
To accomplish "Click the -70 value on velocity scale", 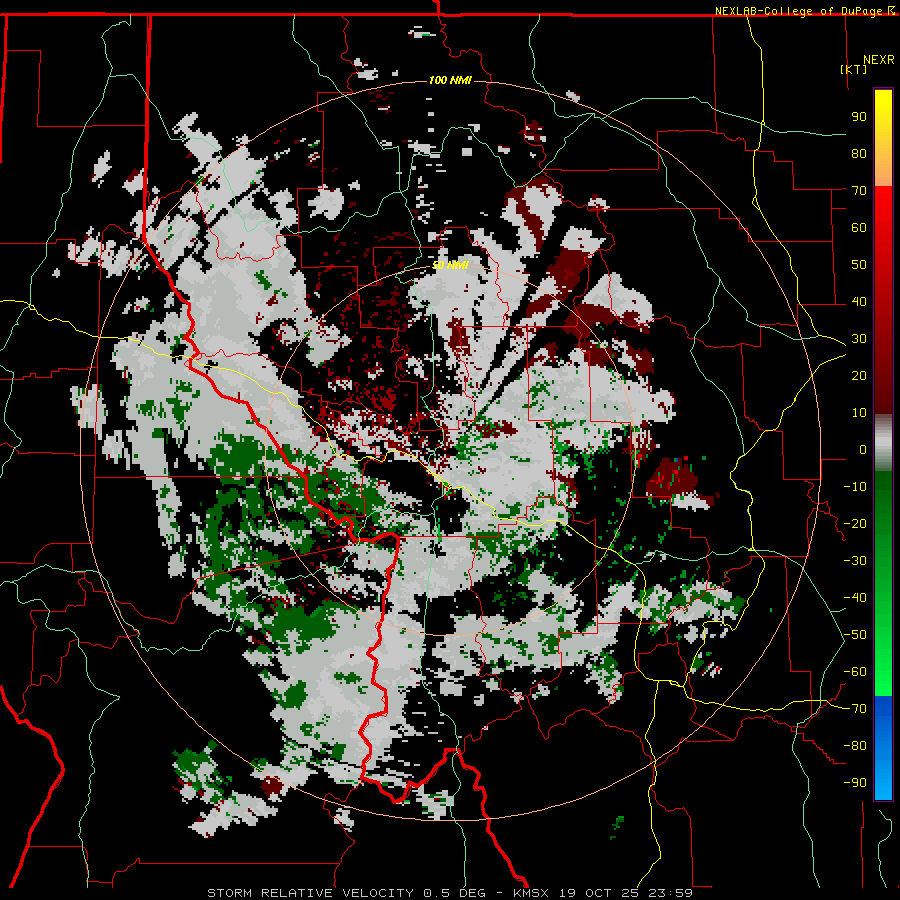I will coord(855,709).
